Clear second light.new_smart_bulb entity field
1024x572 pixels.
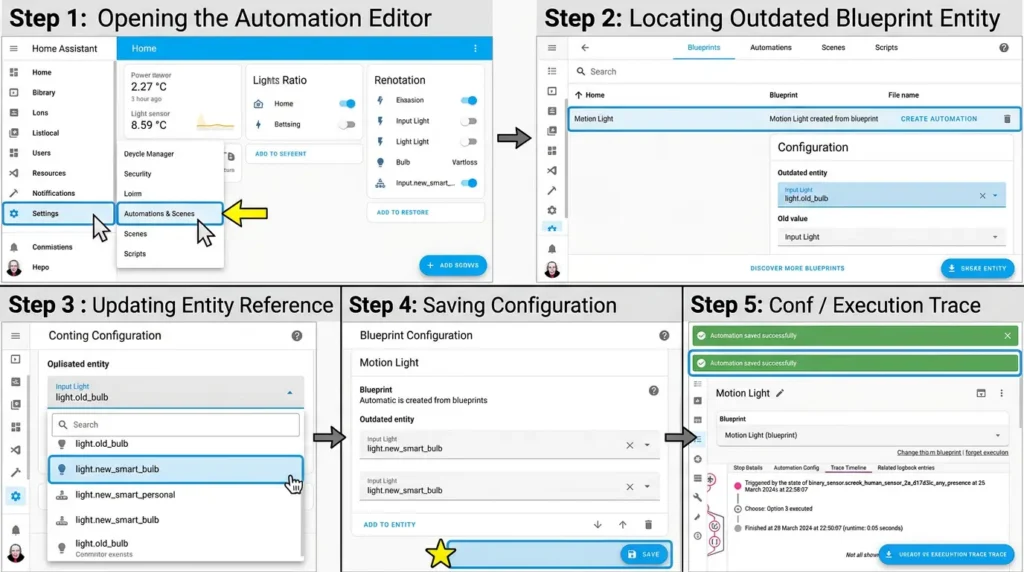click(630, 487)
